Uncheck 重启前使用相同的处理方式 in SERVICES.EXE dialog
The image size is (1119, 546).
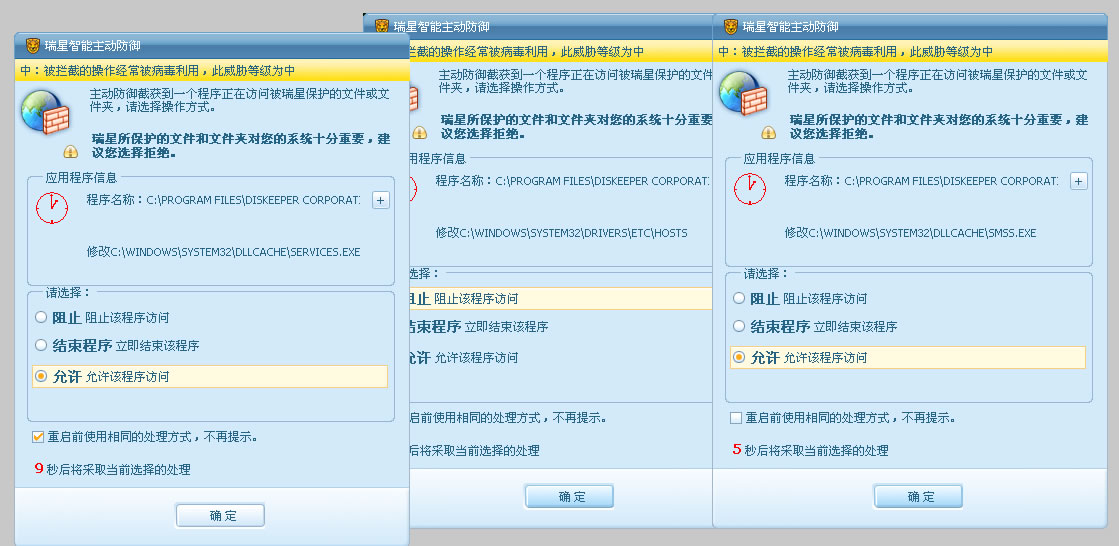[x=38, y=436]
